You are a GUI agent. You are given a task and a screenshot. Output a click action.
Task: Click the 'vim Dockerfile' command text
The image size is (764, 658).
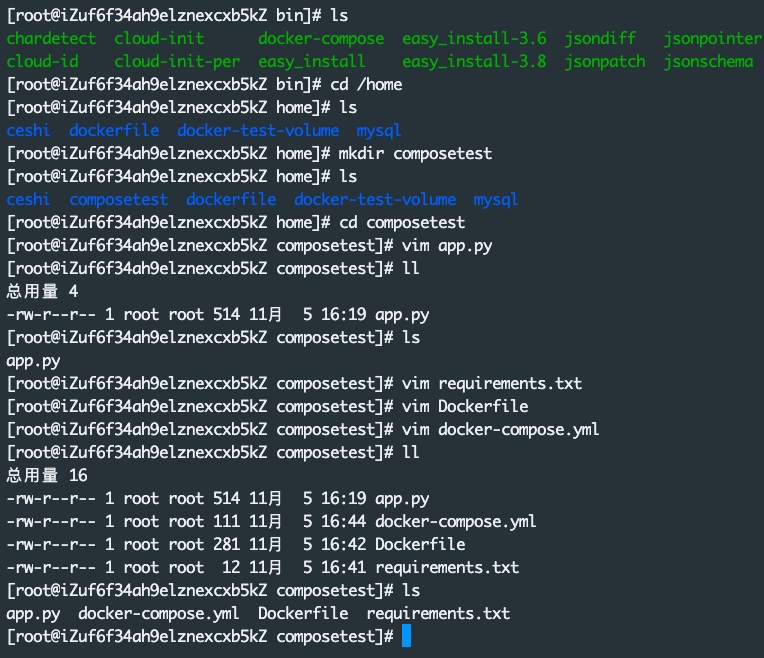pos(464,406)
